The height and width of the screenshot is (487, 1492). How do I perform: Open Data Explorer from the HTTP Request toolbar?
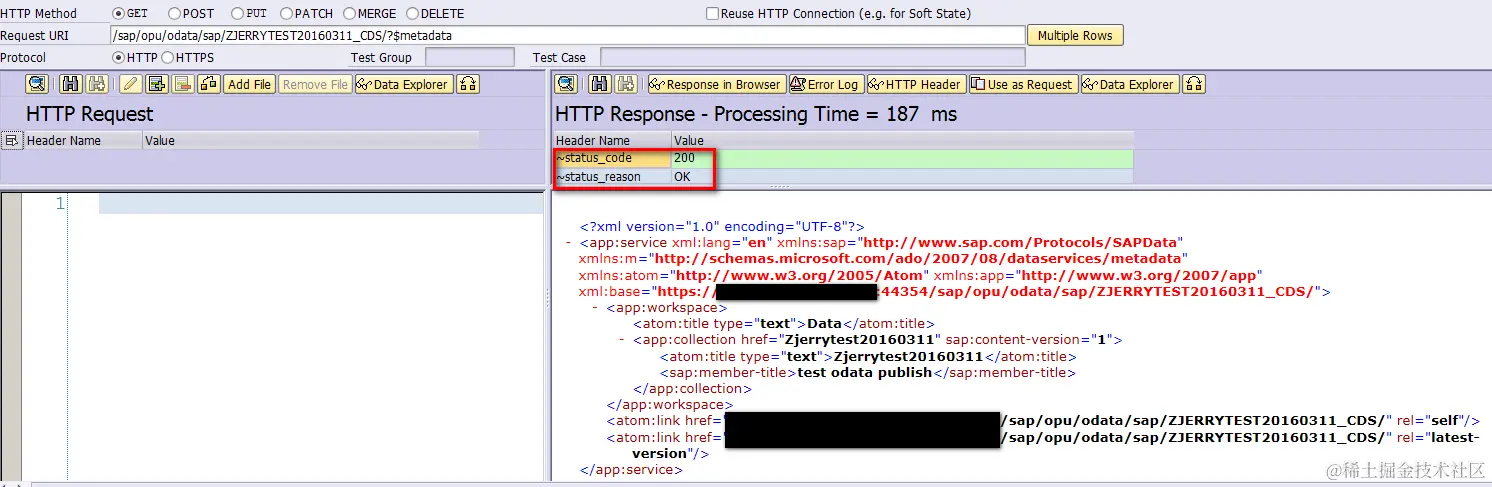[x=404, y=84]
